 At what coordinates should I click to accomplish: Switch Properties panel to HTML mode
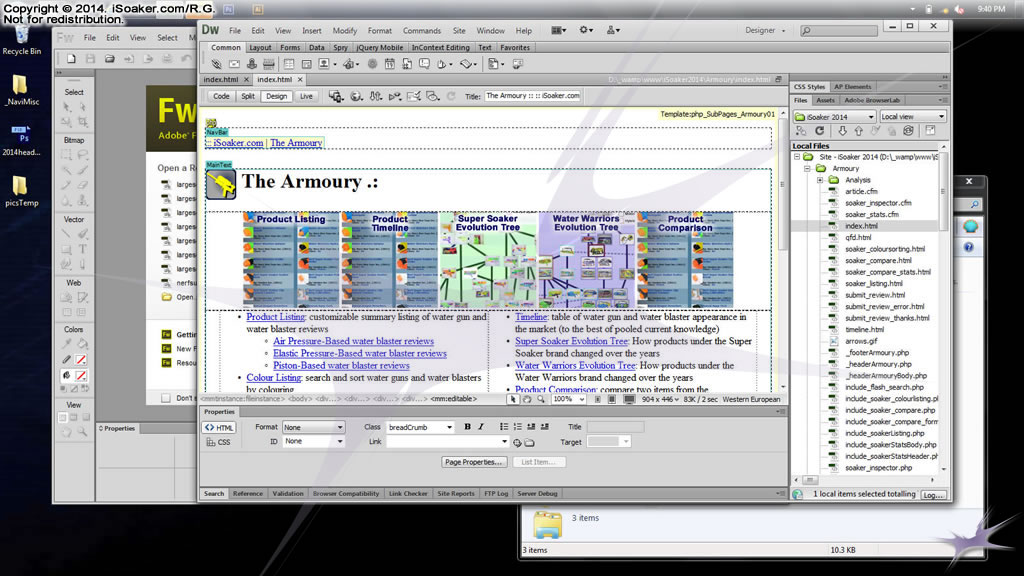point(219,428)
